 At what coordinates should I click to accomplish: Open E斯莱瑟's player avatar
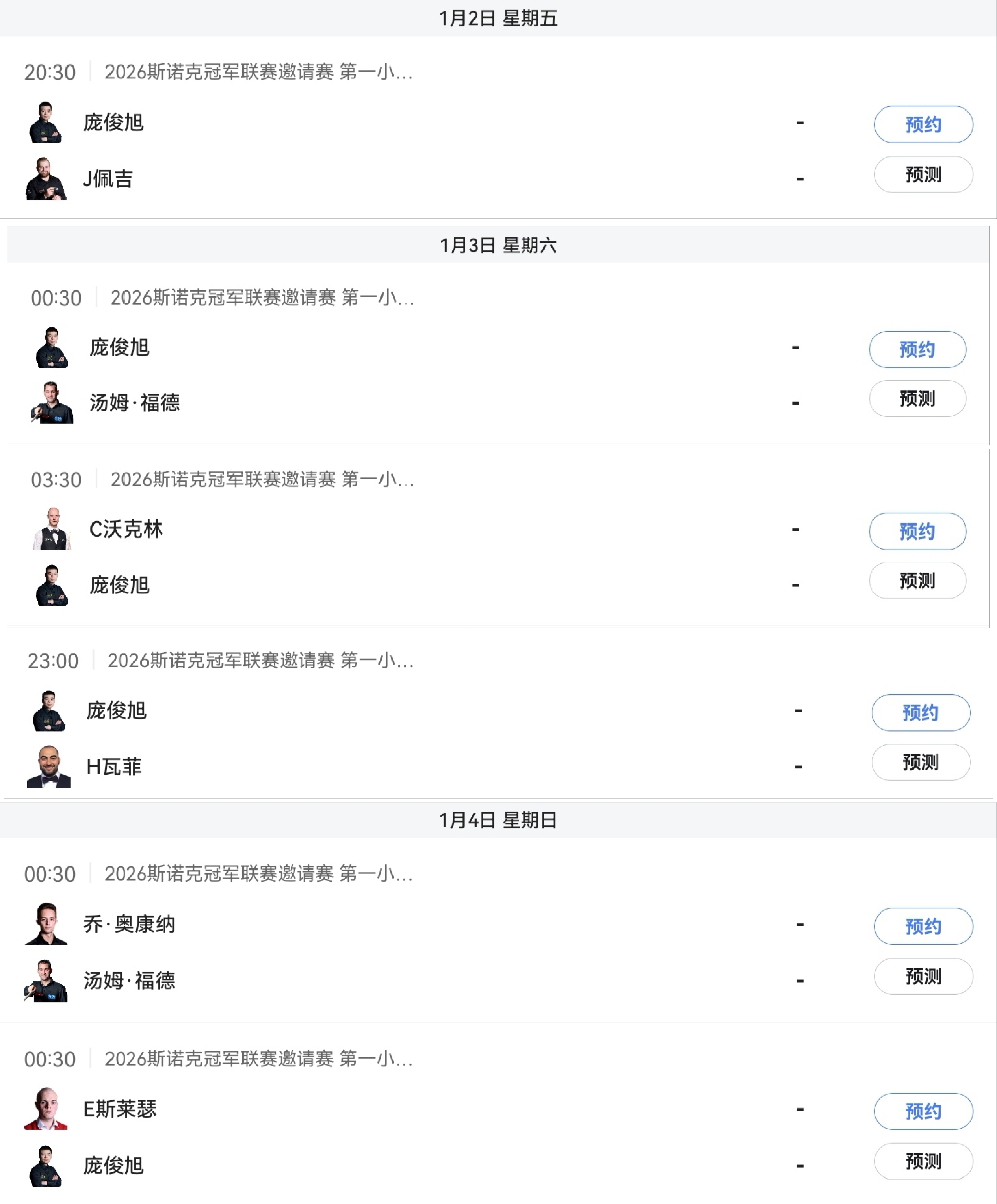point(46,1109)
